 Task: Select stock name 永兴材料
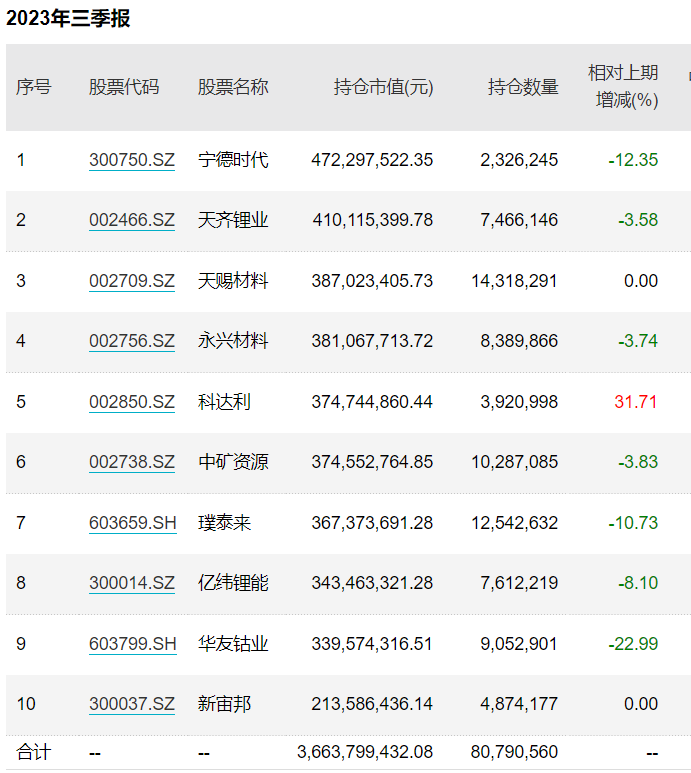[233, 341]
